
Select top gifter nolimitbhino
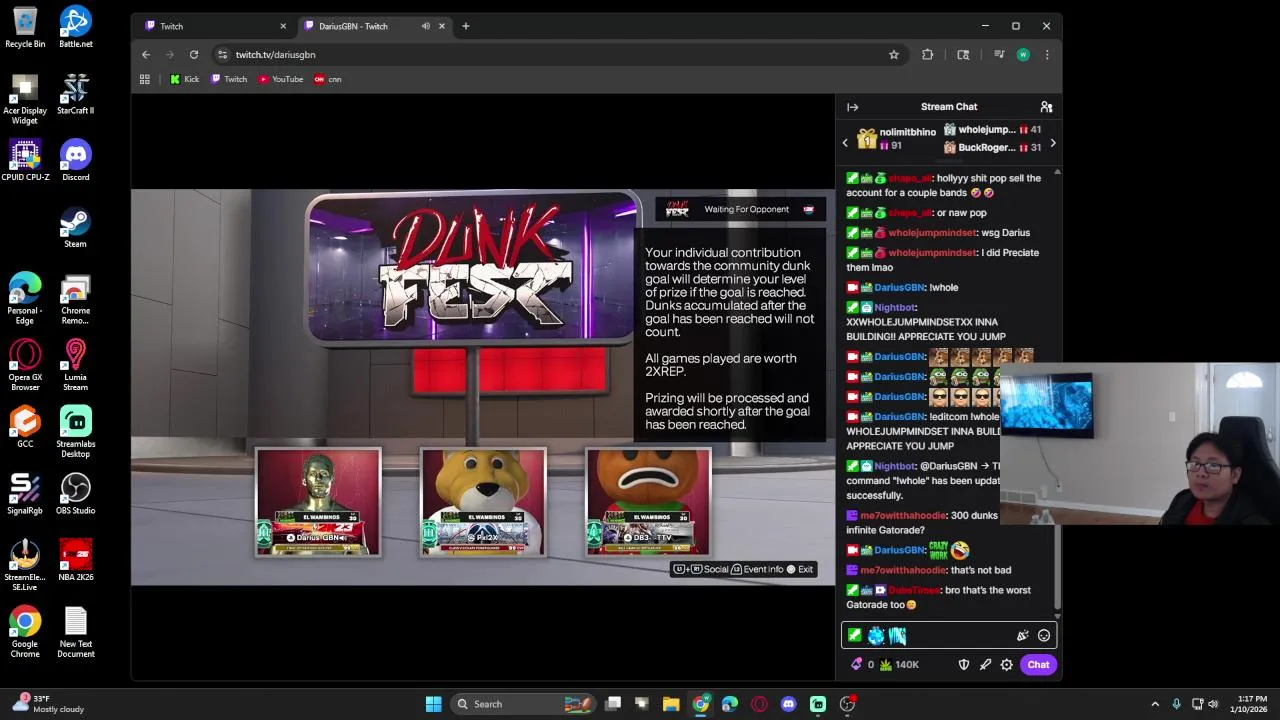tap(907, 132)
